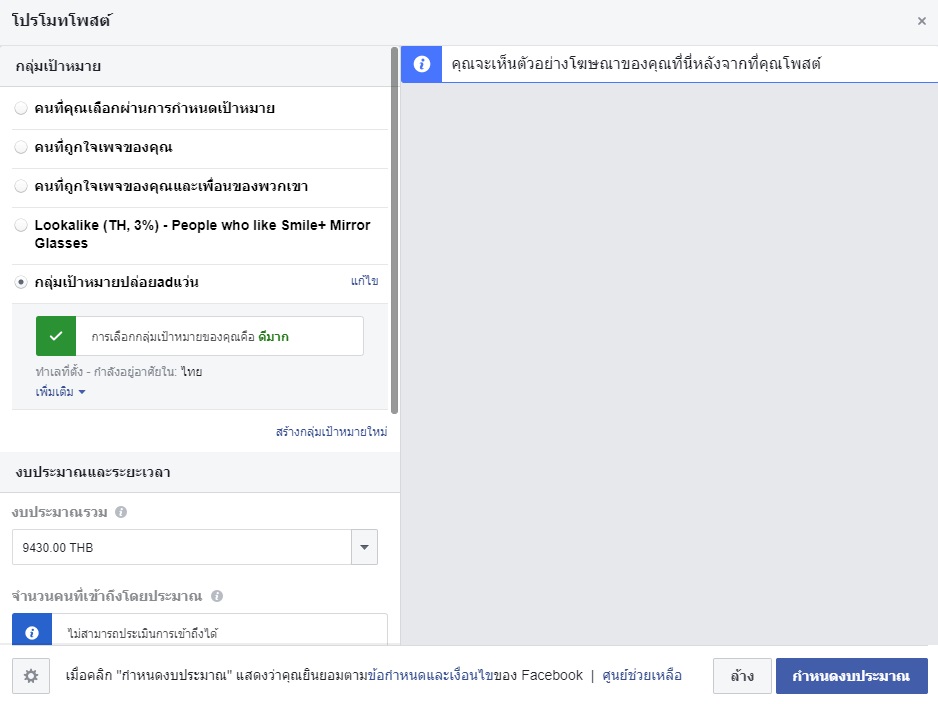Close the โปรโมทโพสต์ dialog with the X
Image resolution: width=938 pixels, height=704 pixels.
(921, 21)
